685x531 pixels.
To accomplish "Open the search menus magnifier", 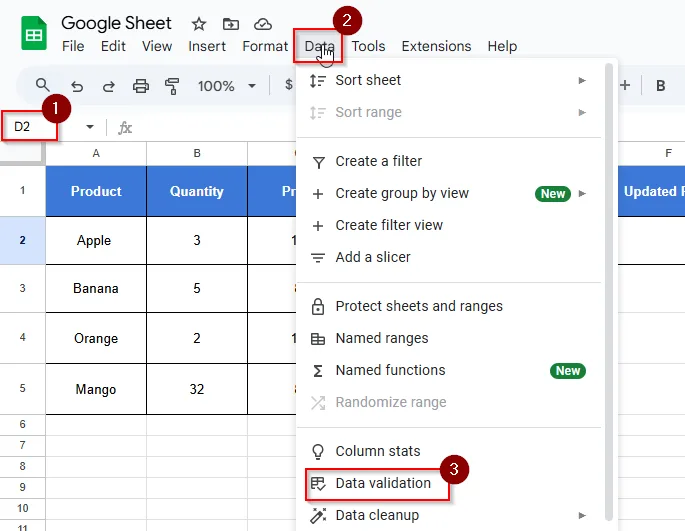I will 42,85.
